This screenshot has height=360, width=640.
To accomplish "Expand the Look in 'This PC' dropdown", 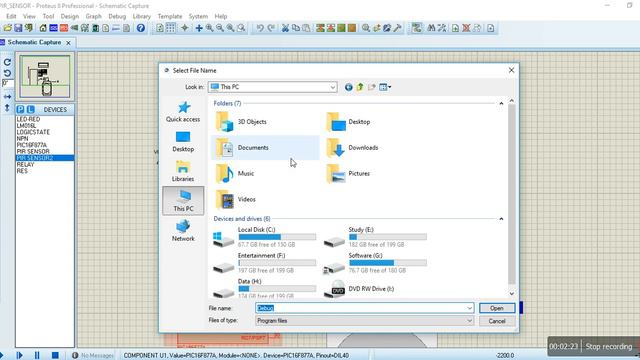I will coord(333,87).
